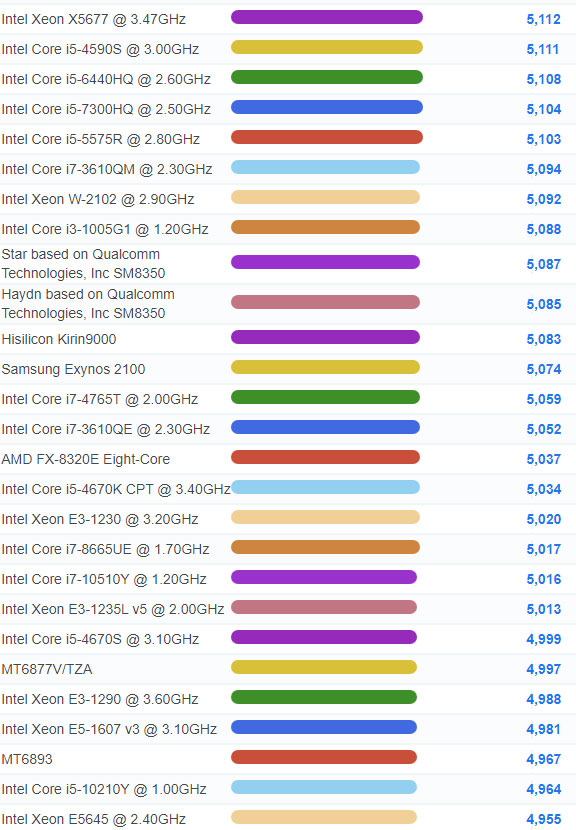Open Intel Xeon E3-1235L v5 @ 2.00GHz entry
This screenshot has height=830, width=576.
(113, 609)
